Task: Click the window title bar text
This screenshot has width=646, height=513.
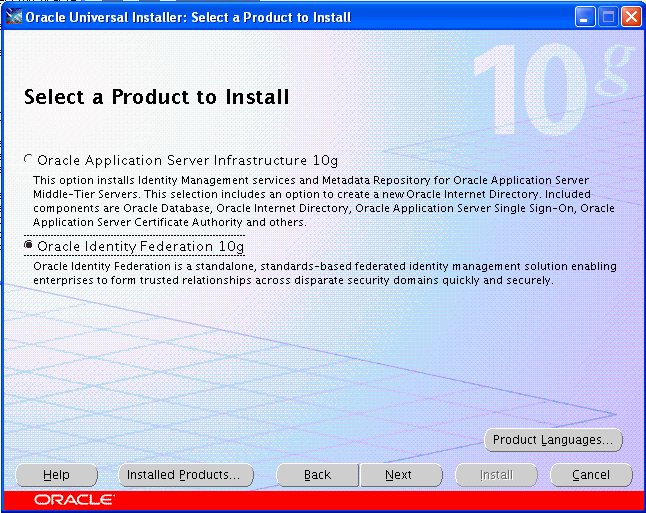Action: click(188, 17)
